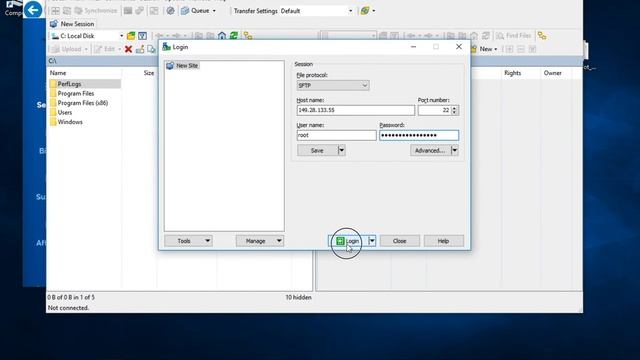640x360 pixels.
Task: Click the remote refresh icon
Action: [486, 36]
